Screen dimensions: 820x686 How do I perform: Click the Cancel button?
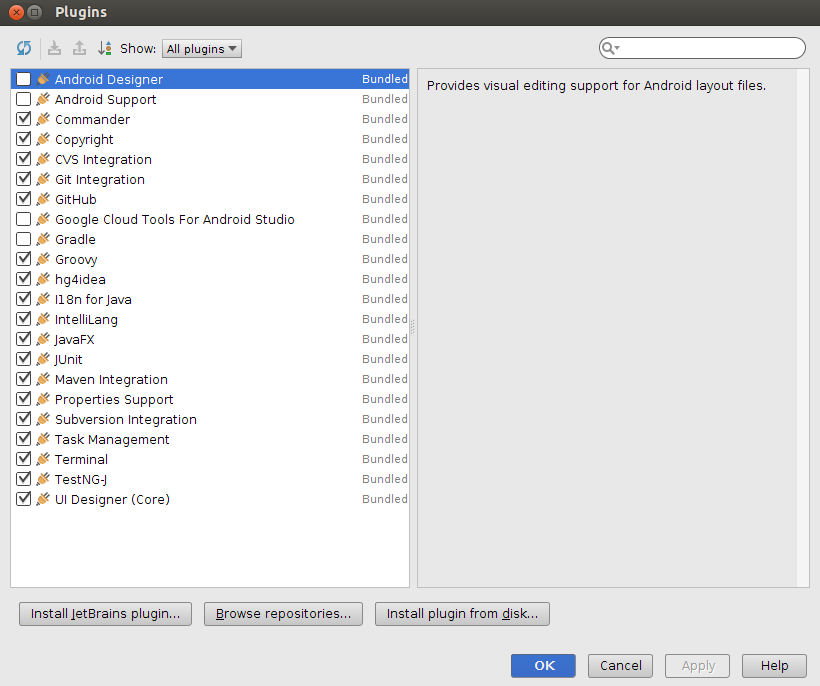pyautogui.click(x=620, y=666)
